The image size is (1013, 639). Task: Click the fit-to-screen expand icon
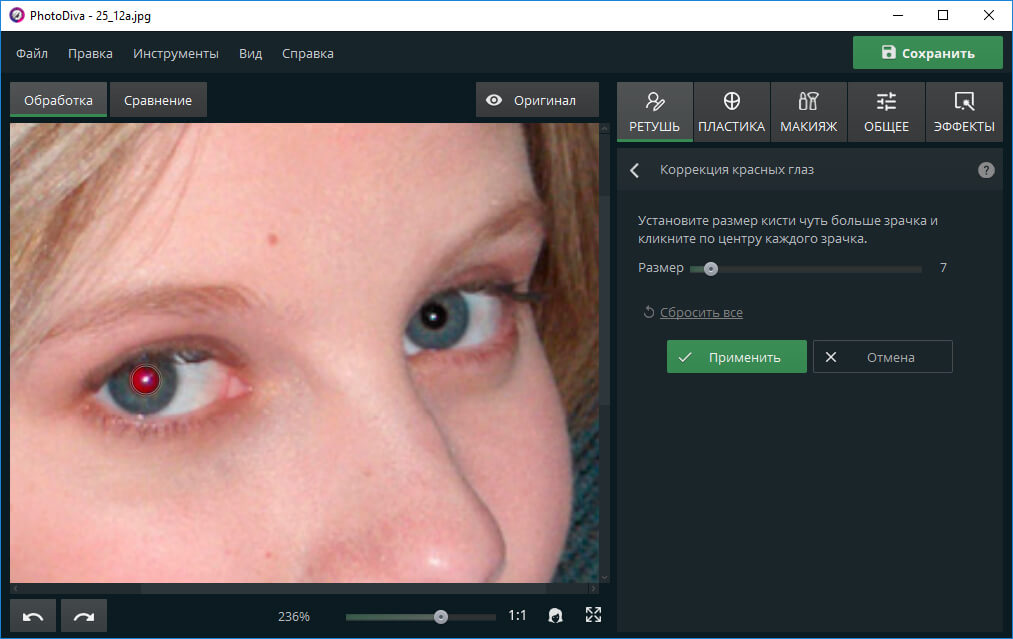pyautogui.click(x=593, y=616)
